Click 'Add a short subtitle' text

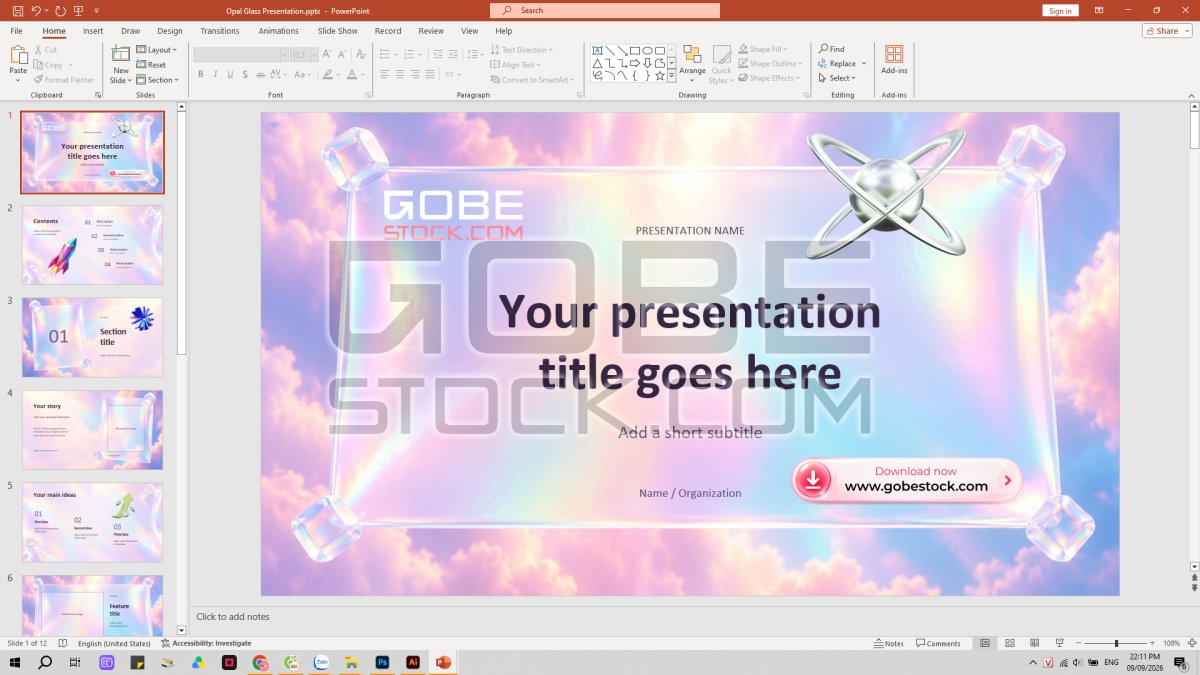(x=690, y=432)
